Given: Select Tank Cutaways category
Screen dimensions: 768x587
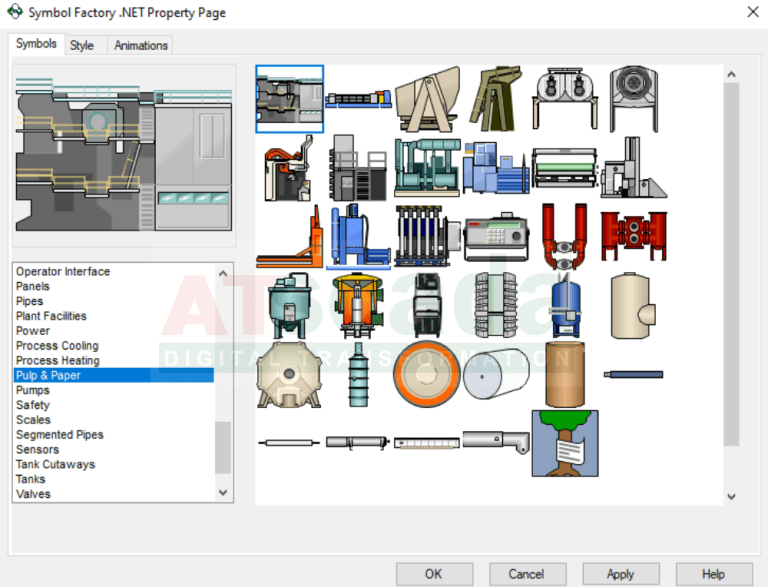Looking at the screenshot, I should [114, 464].
